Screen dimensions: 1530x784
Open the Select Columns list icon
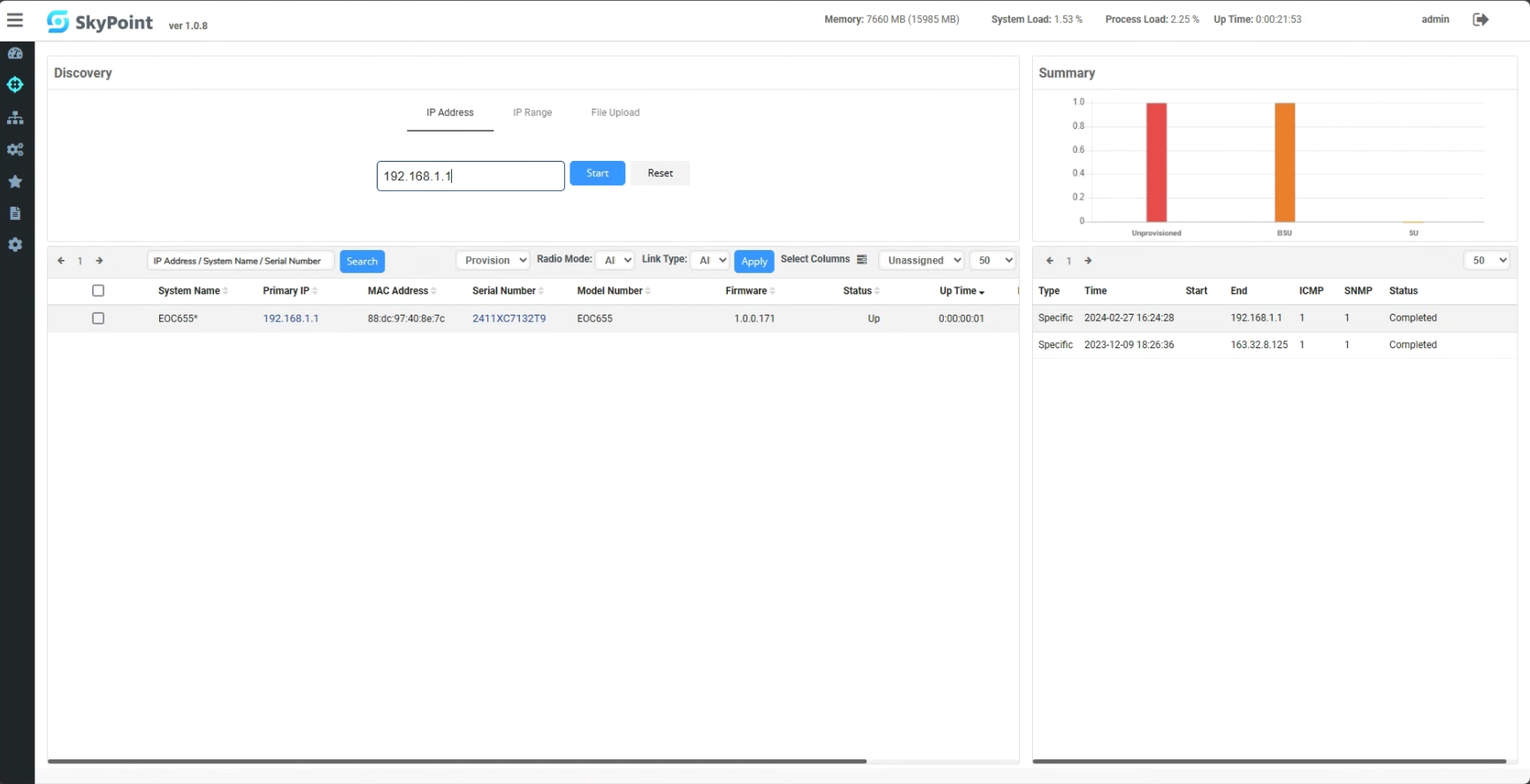[x=861, y=260]
